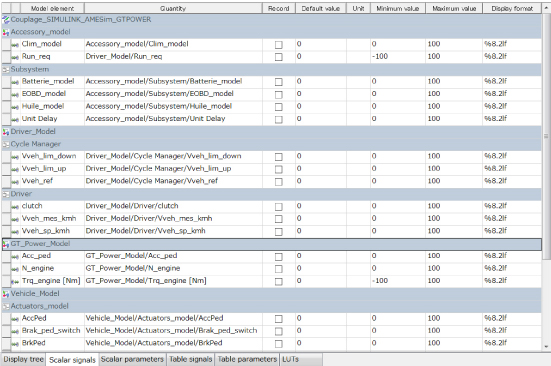Click the Unit column header
Image resolution: width=551 pixels, height=366 pixels.
[x=358, y=8]
